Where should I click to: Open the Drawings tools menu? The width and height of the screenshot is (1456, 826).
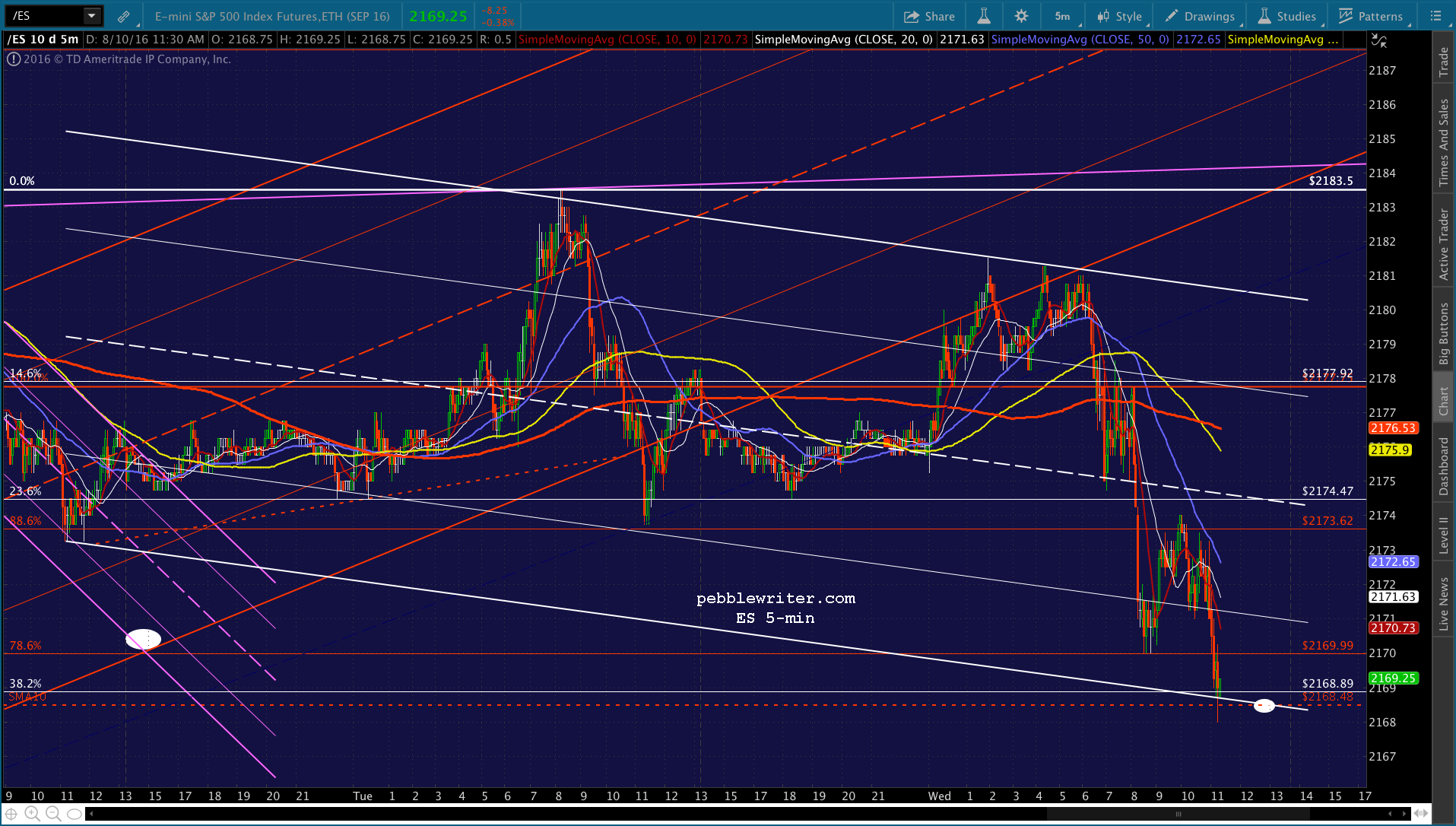click(1200, 16)
